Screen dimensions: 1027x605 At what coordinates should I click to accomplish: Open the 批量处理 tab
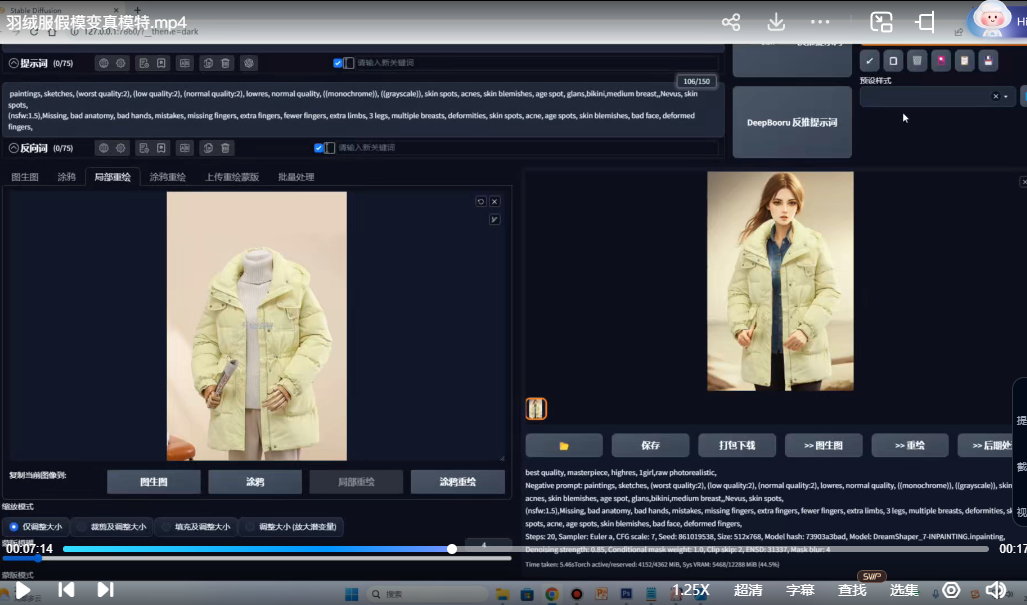[296, 177]
